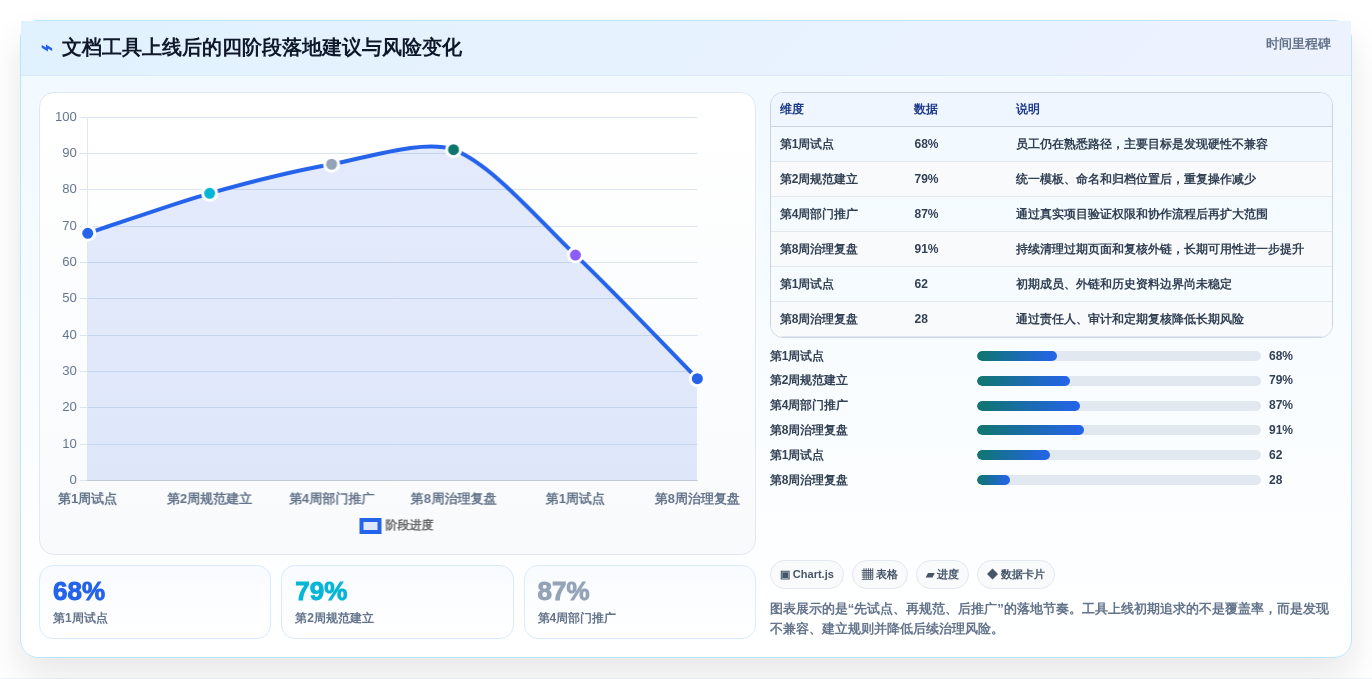Screen dimensions: 1372x679
Task: Click the 50 y-axis label on the chart
Action: coord(69,298)
